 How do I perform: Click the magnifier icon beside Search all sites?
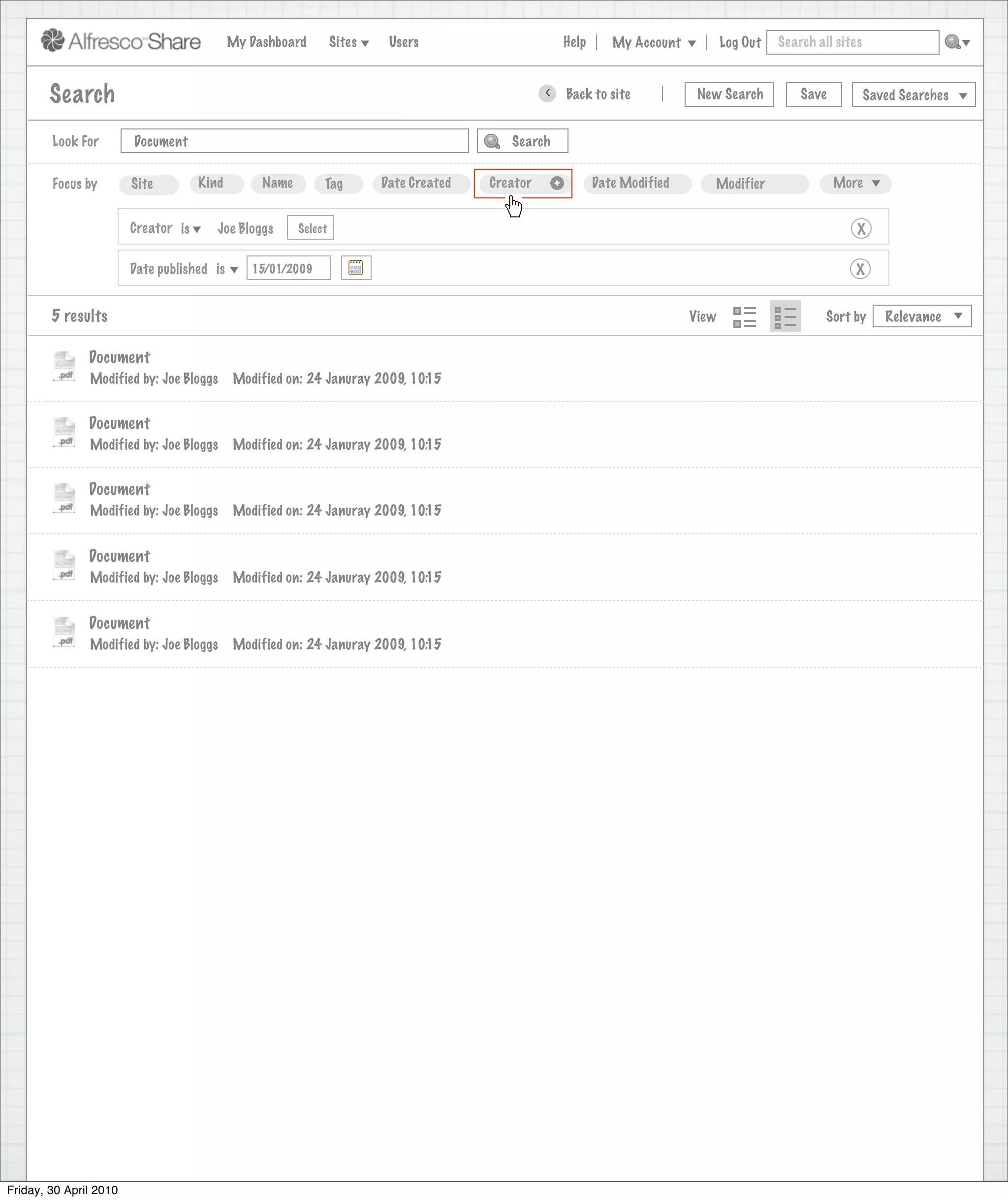pyautogui.click(x=952, y=42)
